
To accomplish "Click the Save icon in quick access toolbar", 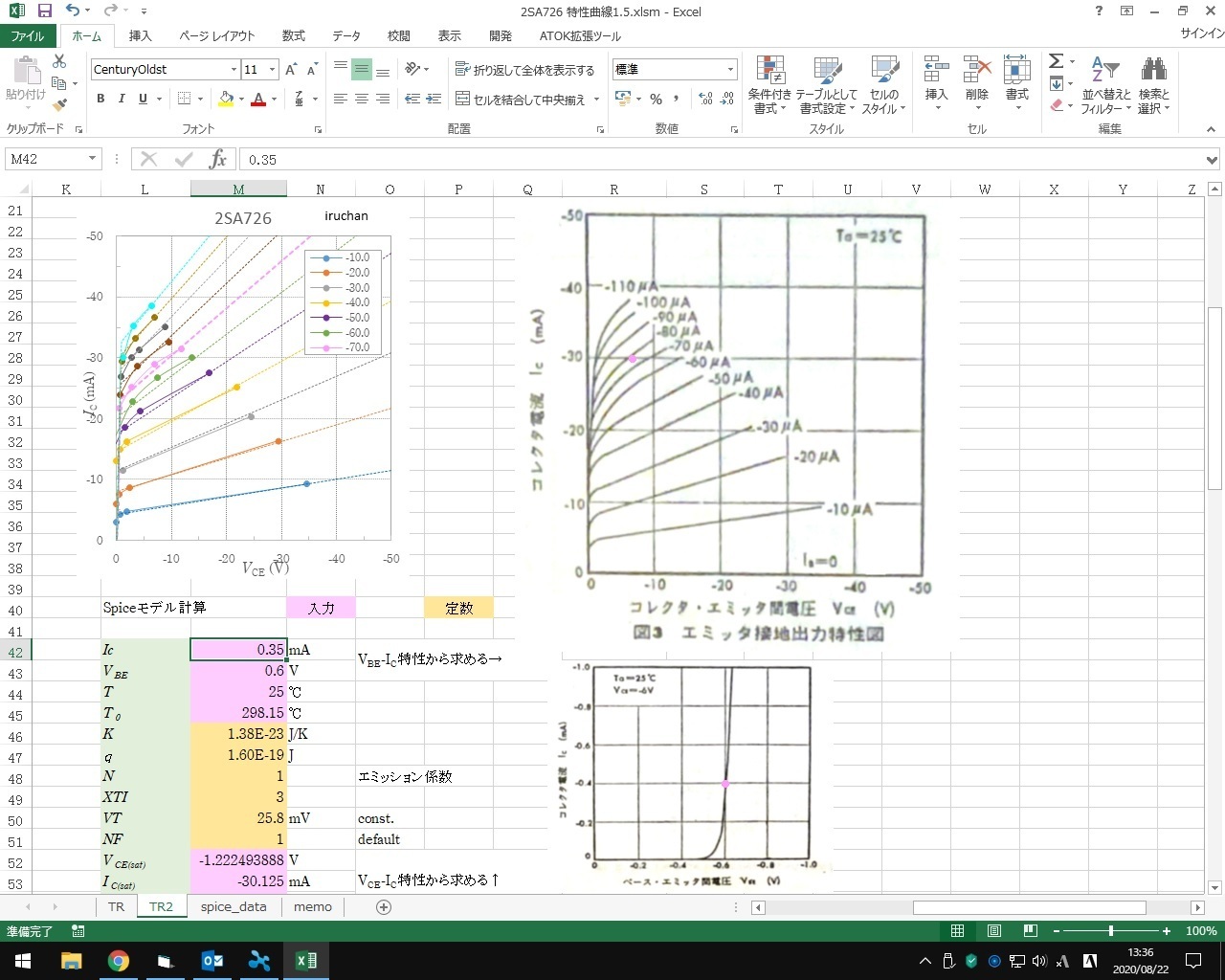I will coord(44,11).
